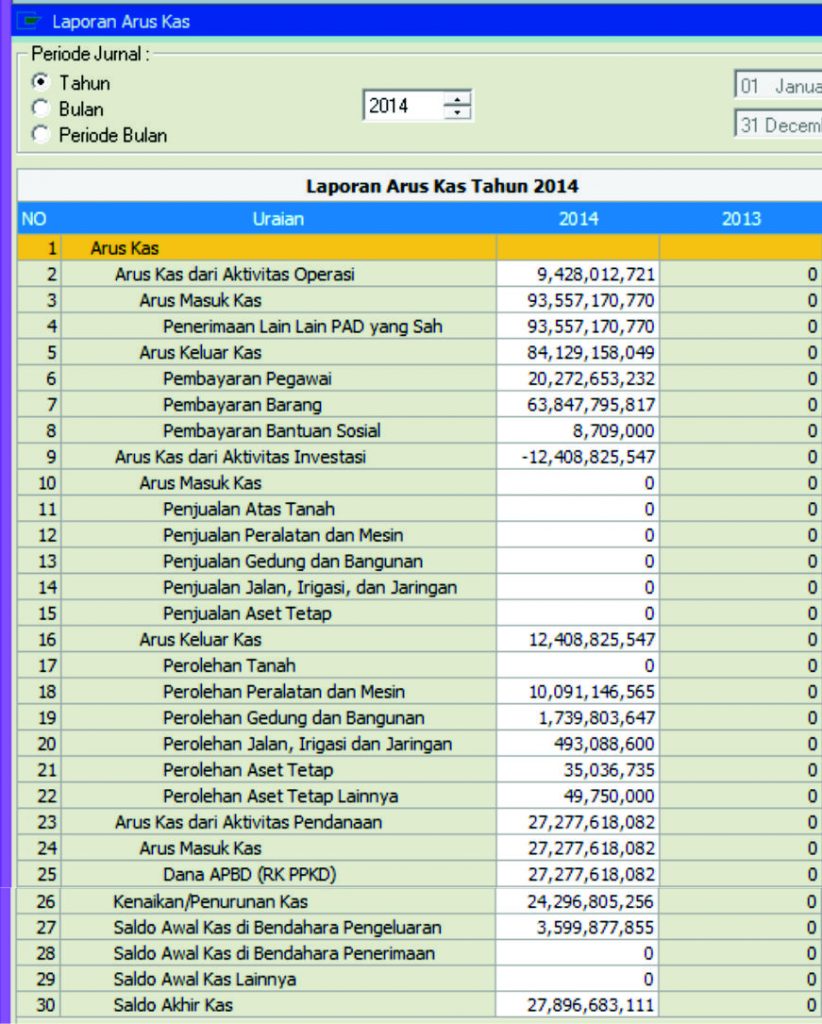Screen dimensions: 822x1024
Task: Click the 49,750,000 other asset value
Action: pyautogui.click(x=609, y=797)
